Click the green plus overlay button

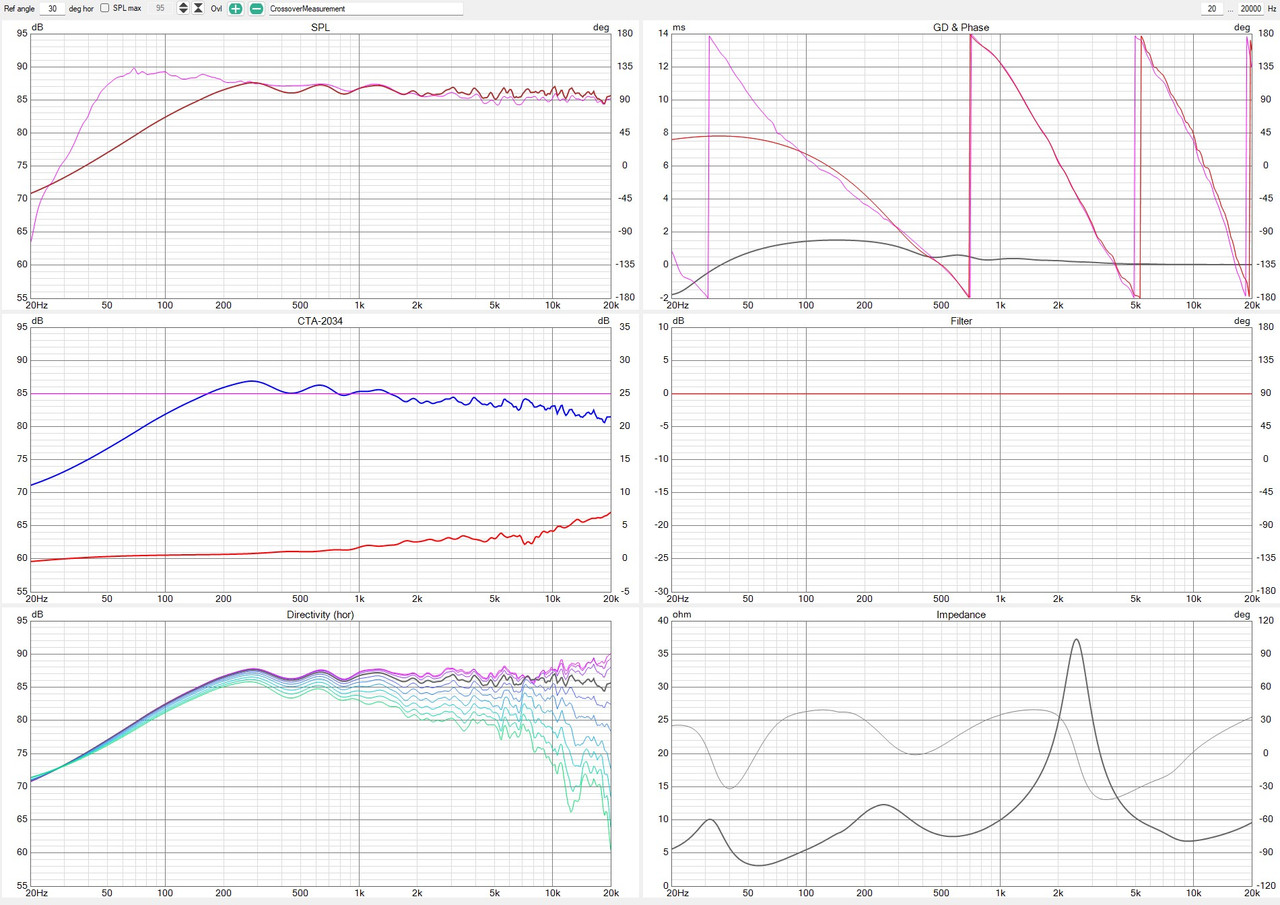click(235, 8)
